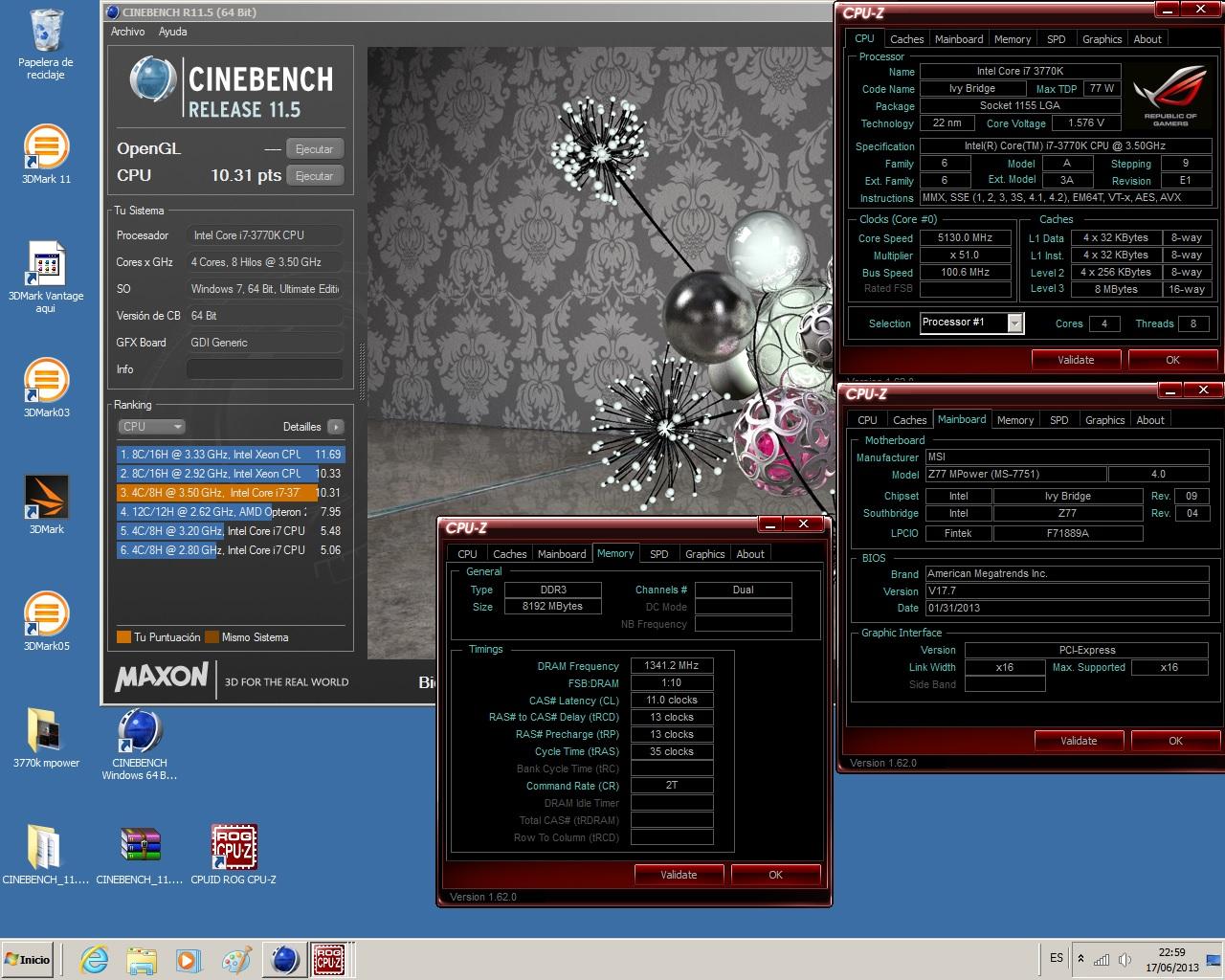Click Validate in Memory CPU-Z window
The width and height of the screenshot is (1225, 980).
click(679, 875)
